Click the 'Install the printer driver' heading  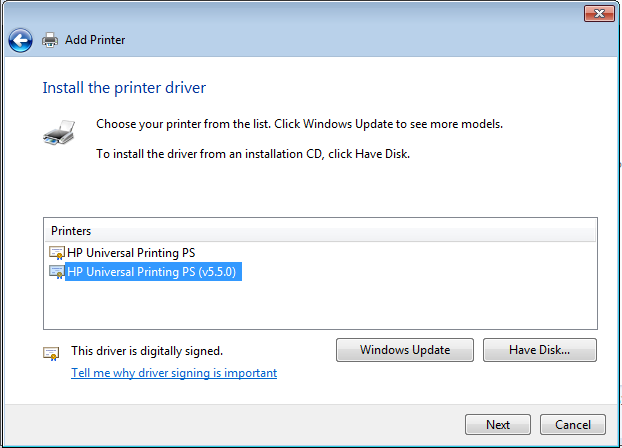[124, 88]
